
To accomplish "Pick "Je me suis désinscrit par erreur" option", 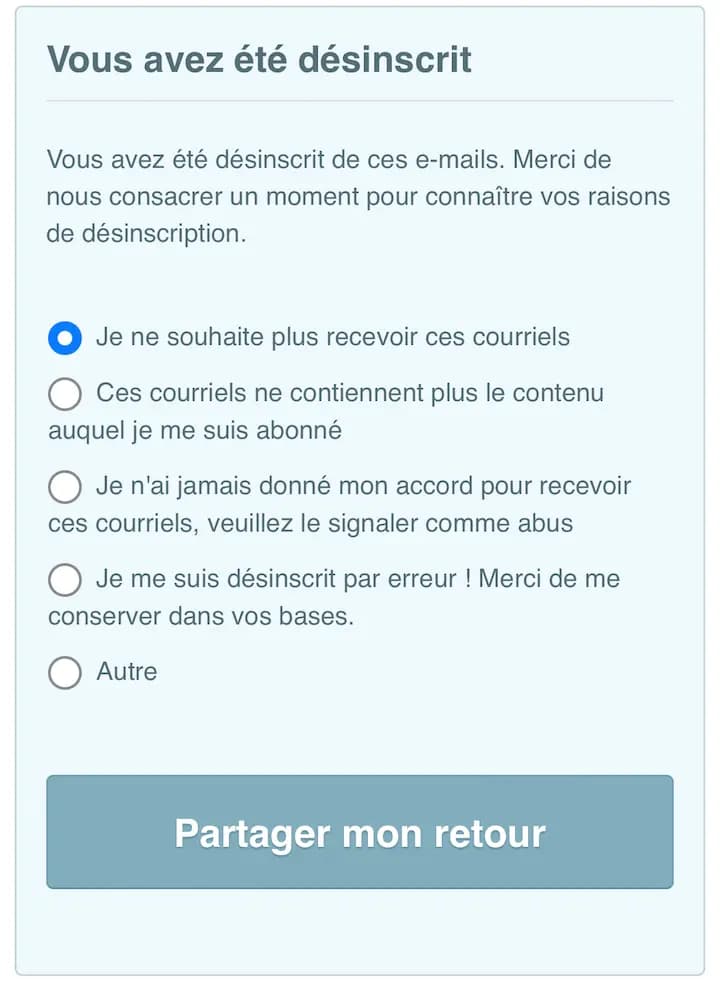I will click(x=64, y=580).
